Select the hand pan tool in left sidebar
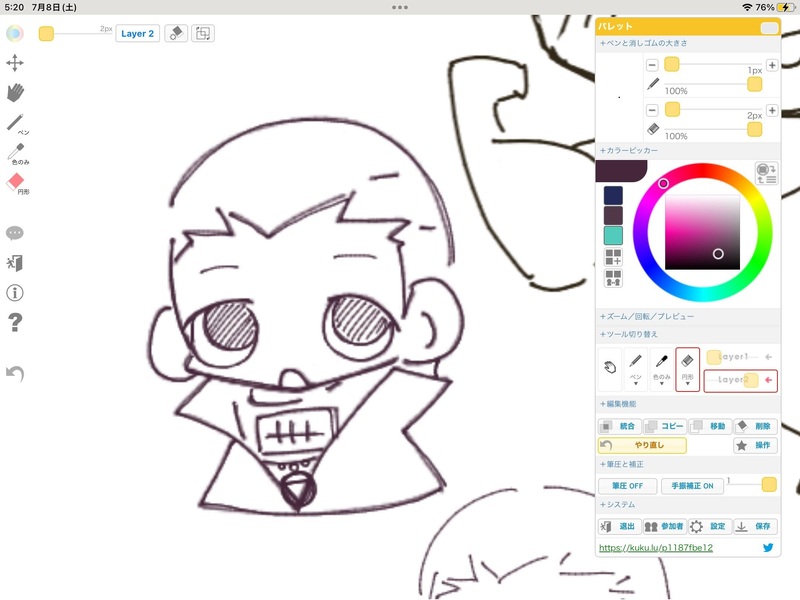Screen dimensions: 800x600 point(15,93)
